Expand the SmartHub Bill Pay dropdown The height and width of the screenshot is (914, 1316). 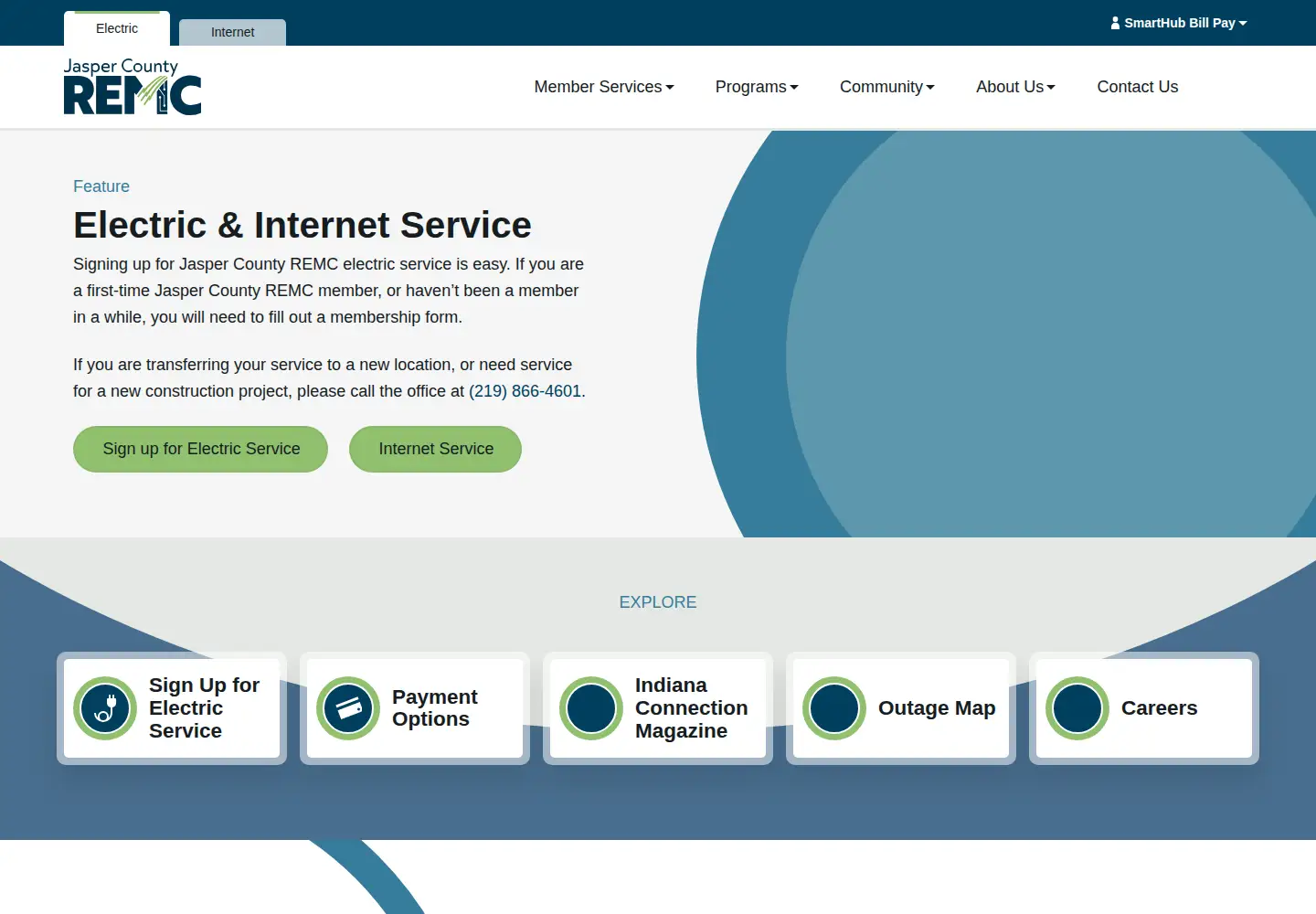point(1179,23)
